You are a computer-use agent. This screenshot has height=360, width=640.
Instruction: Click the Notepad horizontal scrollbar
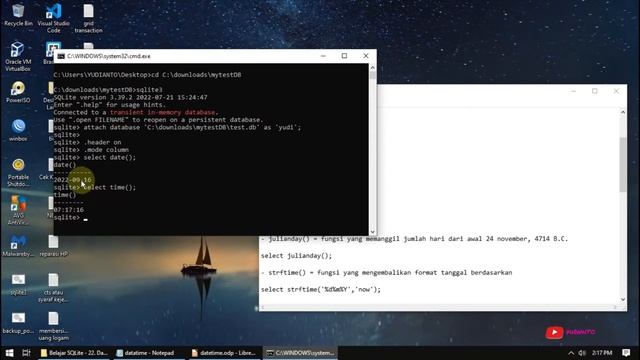point(439,307)
